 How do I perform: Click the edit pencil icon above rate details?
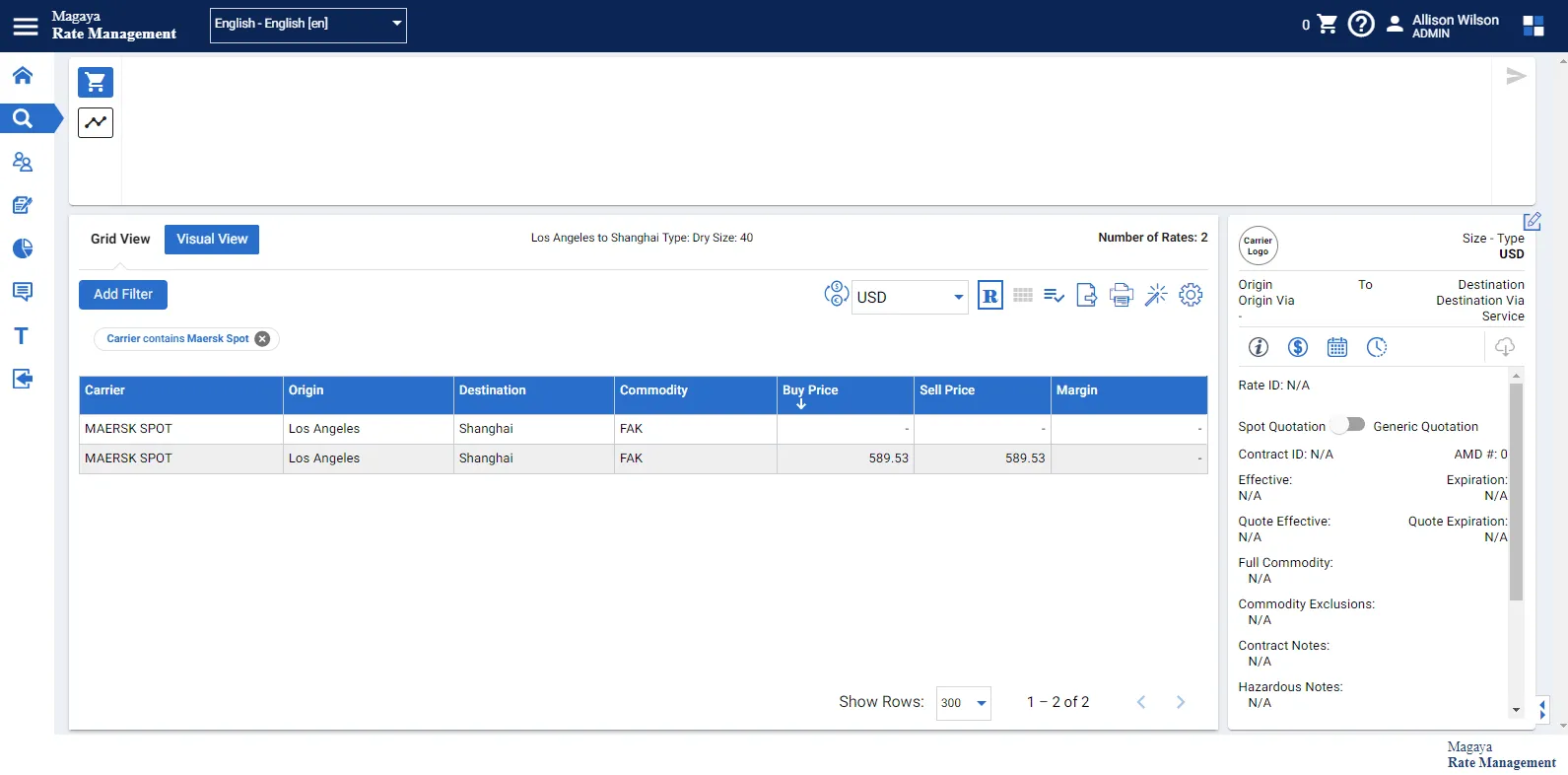1532,222
